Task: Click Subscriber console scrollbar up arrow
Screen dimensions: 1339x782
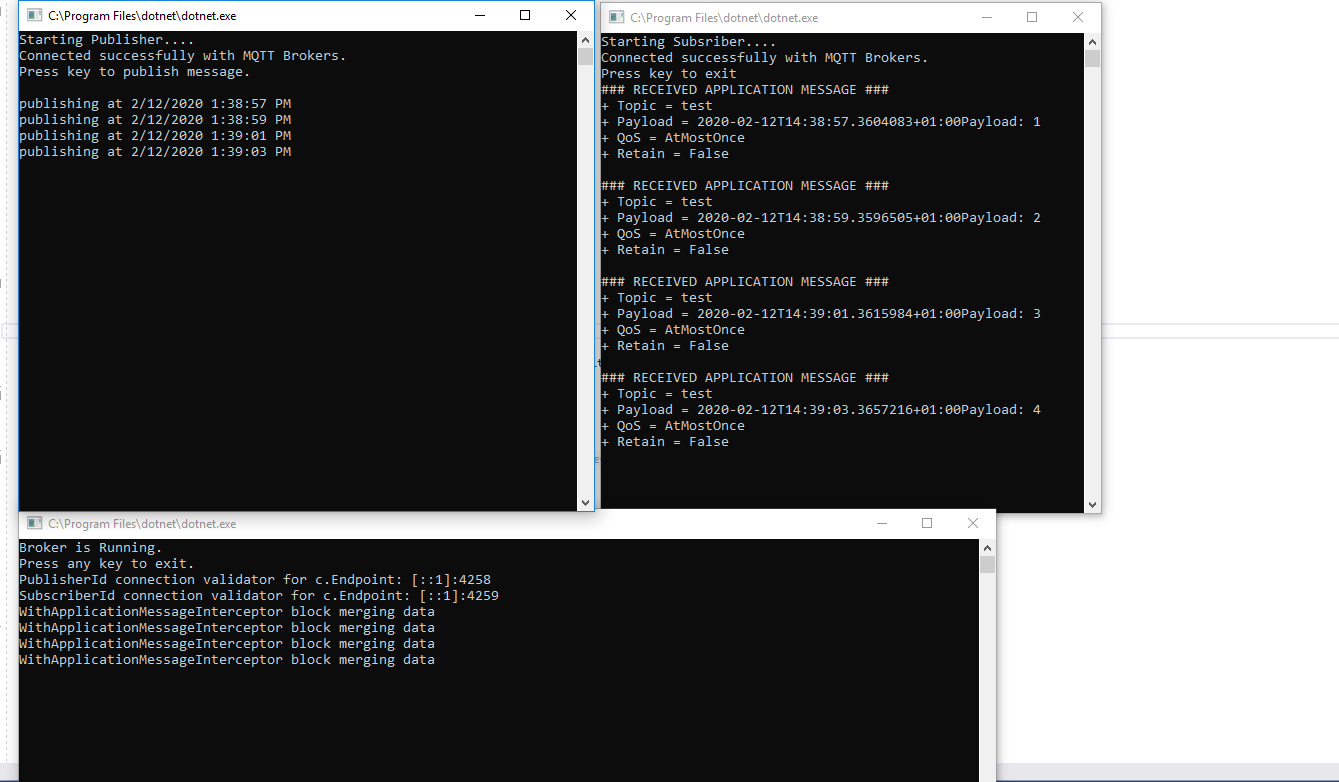Action: pos(1092,42)
